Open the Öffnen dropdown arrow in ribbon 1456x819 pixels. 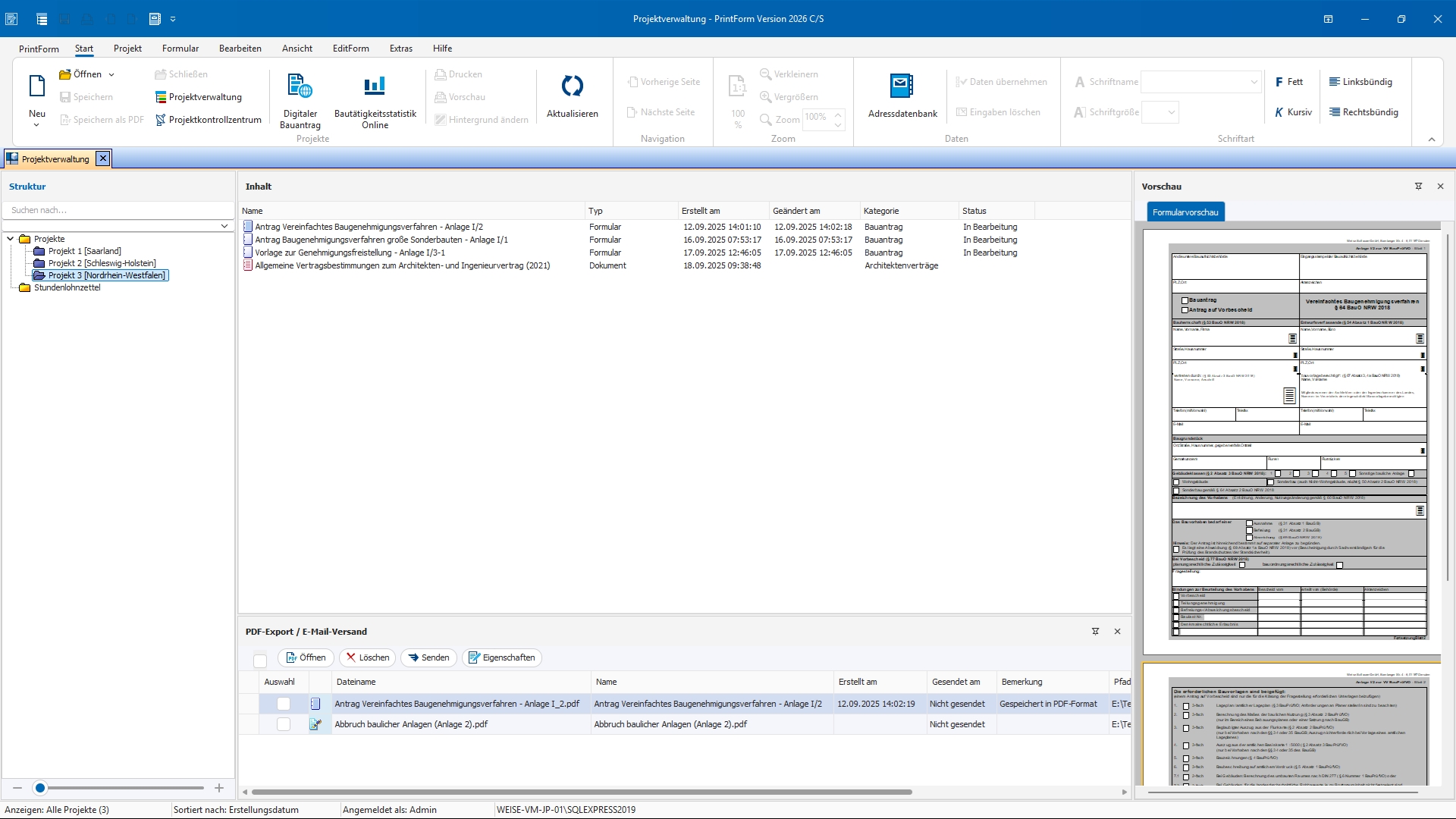(111, 74)
